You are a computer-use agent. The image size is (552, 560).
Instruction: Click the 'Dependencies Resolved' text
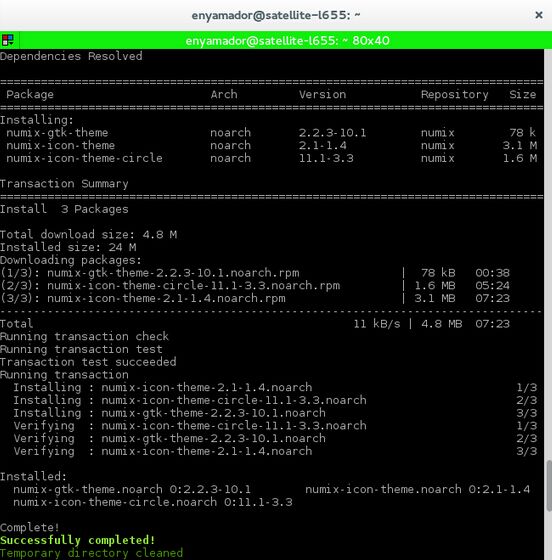(71, 56)
